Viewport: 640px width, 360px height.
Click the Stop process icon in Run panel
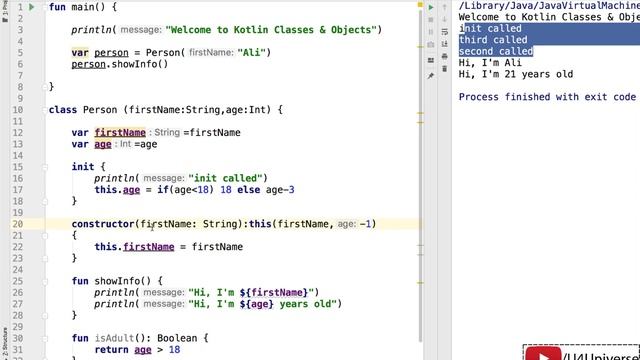tap(431, 19)
